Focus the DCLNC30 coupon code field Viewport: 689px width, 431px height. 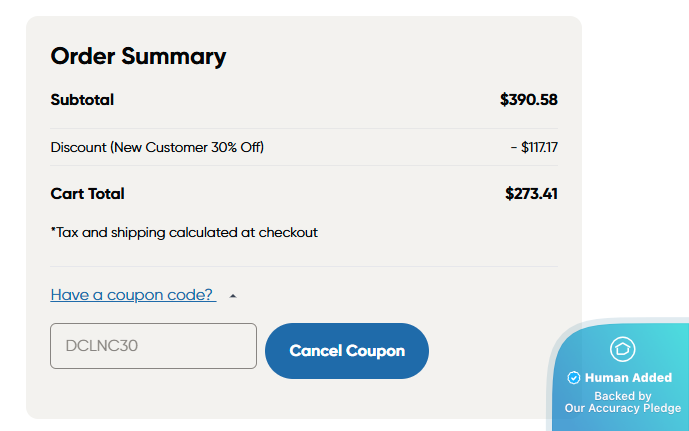[153, 346]
